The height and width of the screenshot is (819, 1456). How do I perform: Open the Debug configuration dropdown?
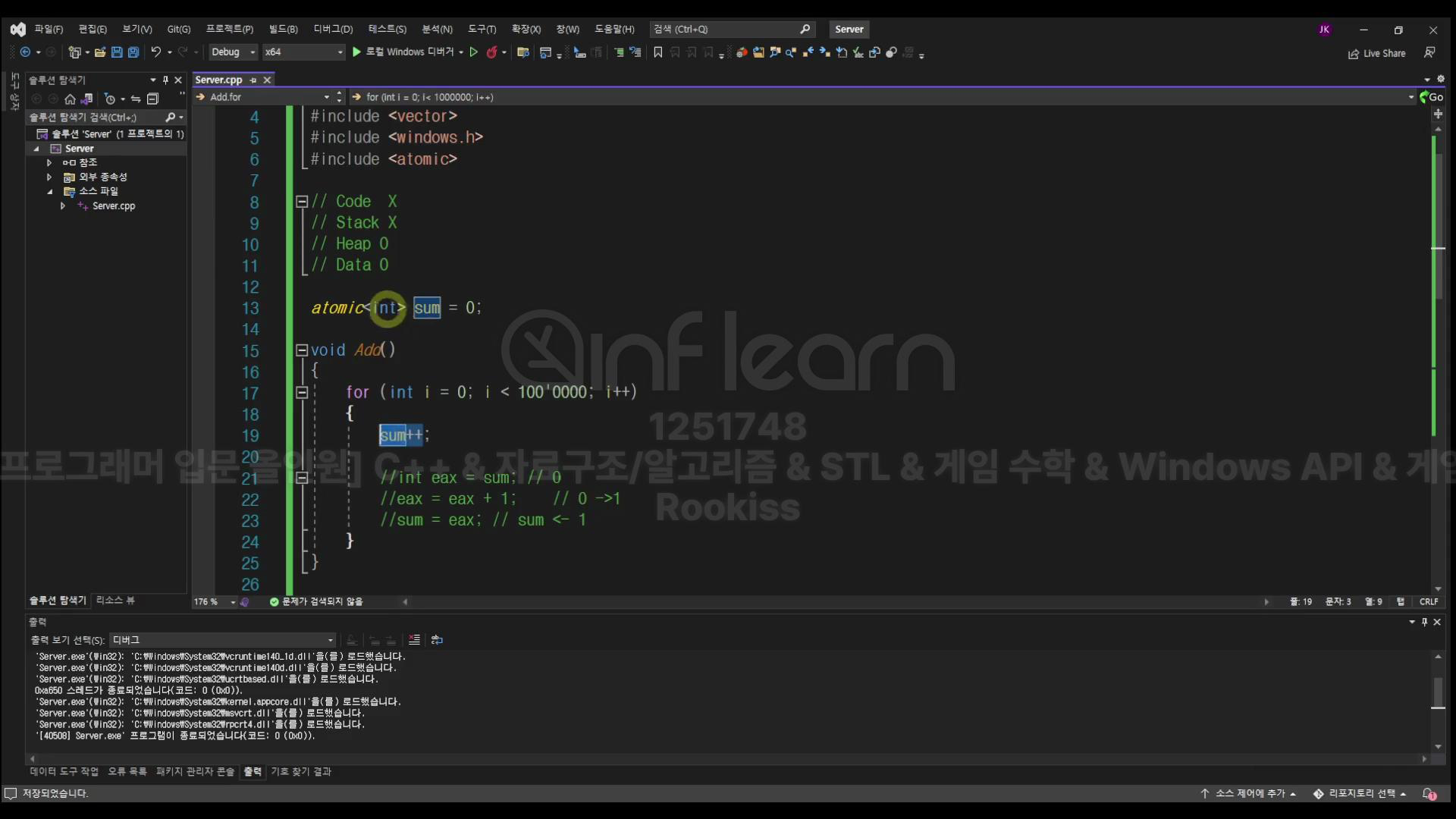tap(233, 52)
